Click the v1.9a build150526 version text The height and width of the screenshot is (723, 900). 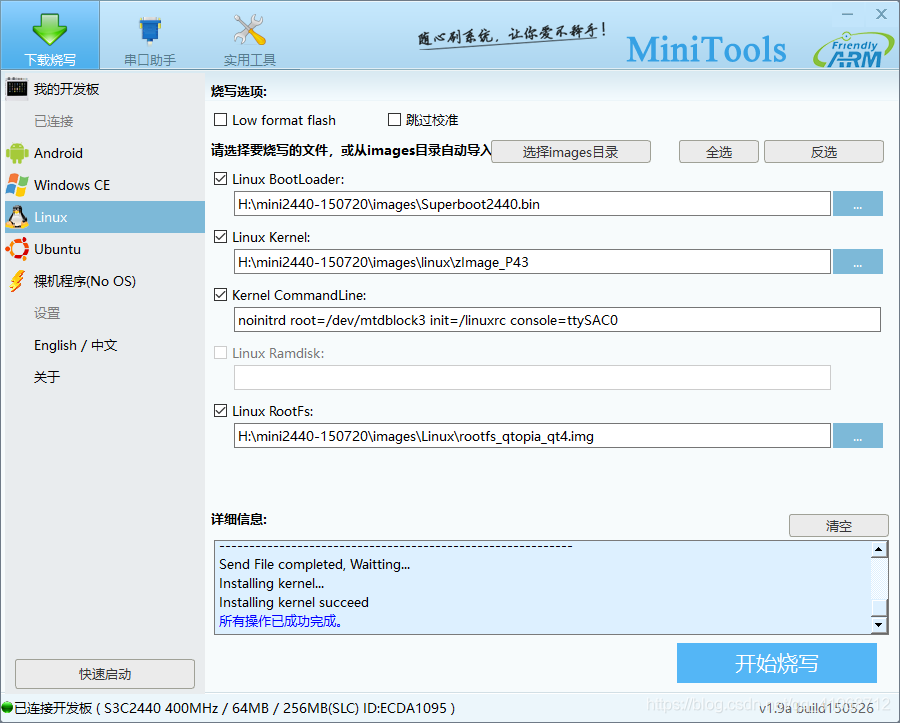[816, 708]
